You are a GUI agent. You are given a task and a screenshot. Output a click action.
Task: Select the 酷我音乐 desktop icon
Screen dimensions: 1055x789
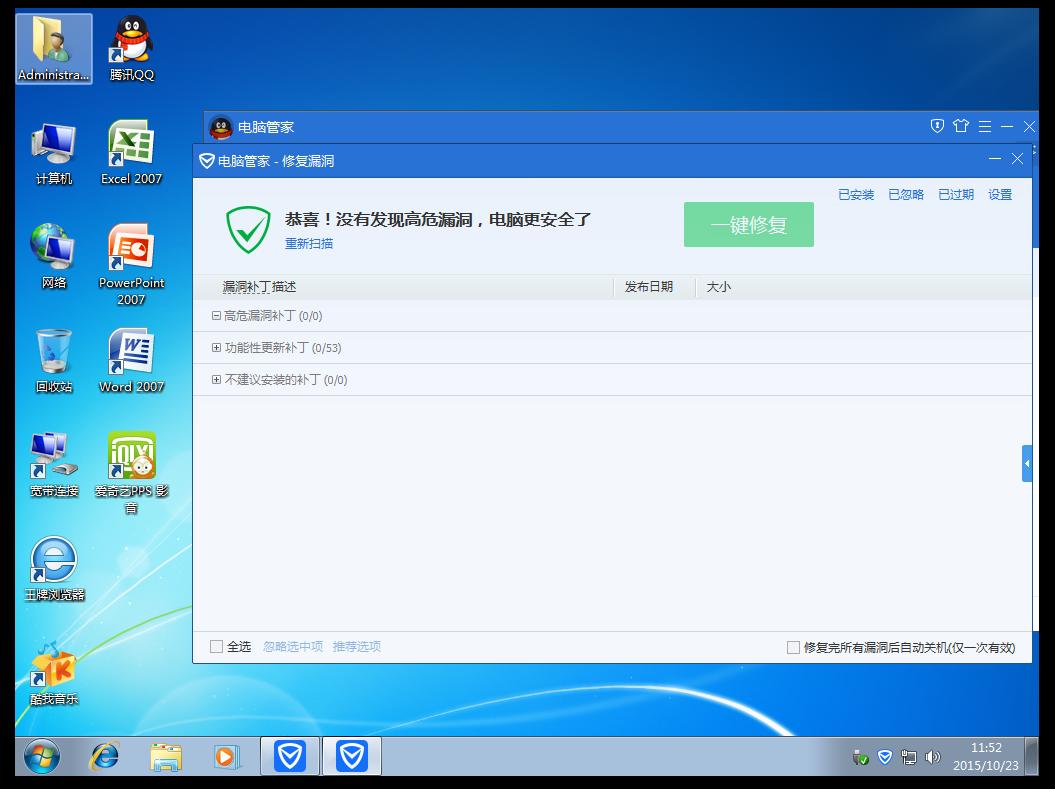(x=54, y=673)
